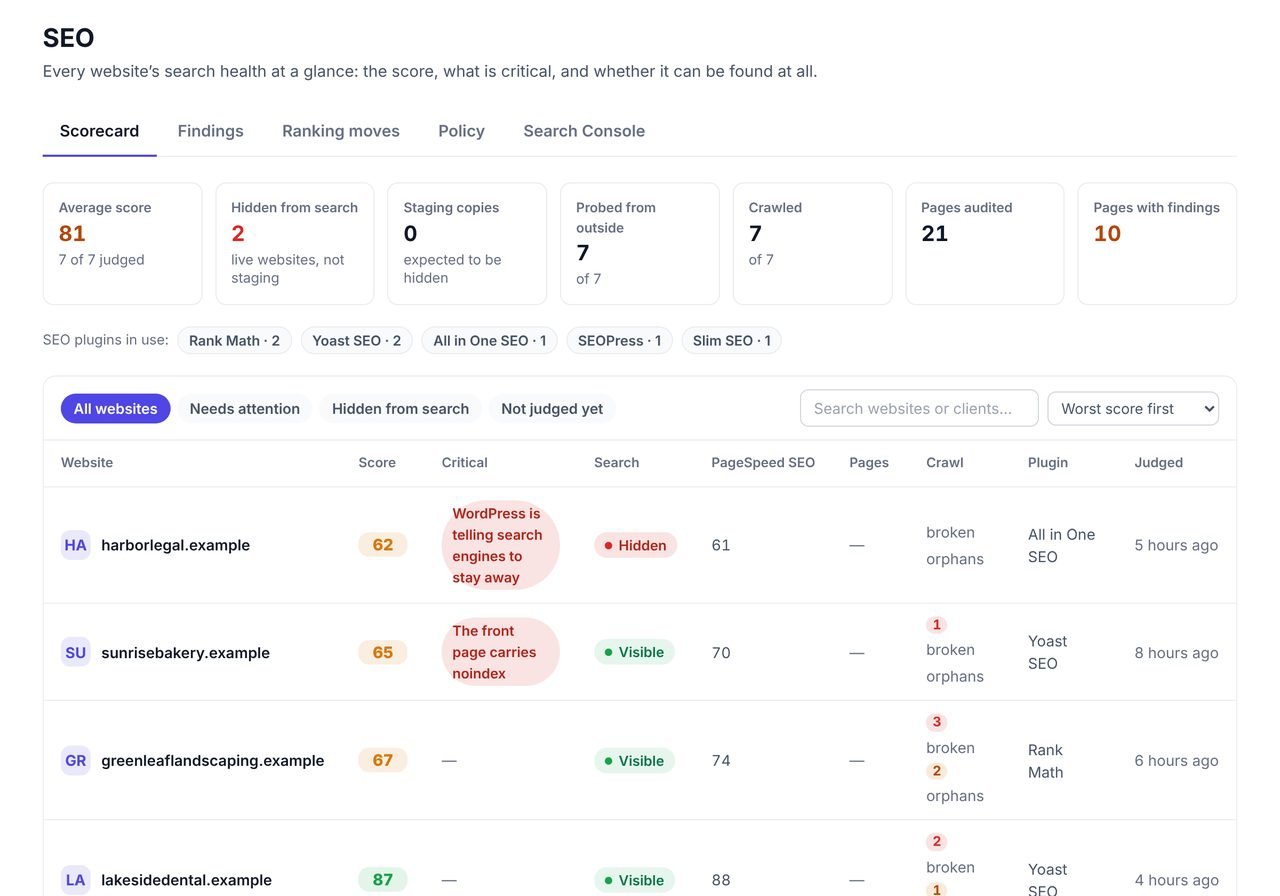Image resolution: width=1280 pixels, height=896 pixels.
Task: Open the Hidden from search summary card
Action: click(295, 243)
